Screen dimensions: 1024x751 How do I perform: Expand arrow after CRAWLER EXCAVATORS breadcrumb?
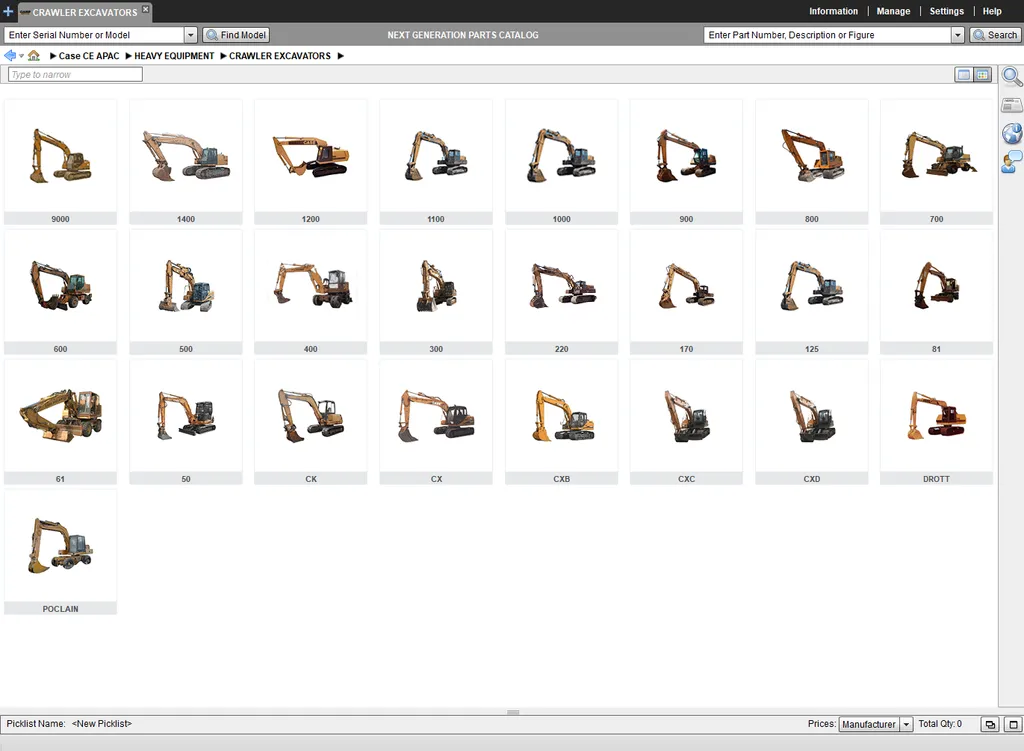[340, 56]
